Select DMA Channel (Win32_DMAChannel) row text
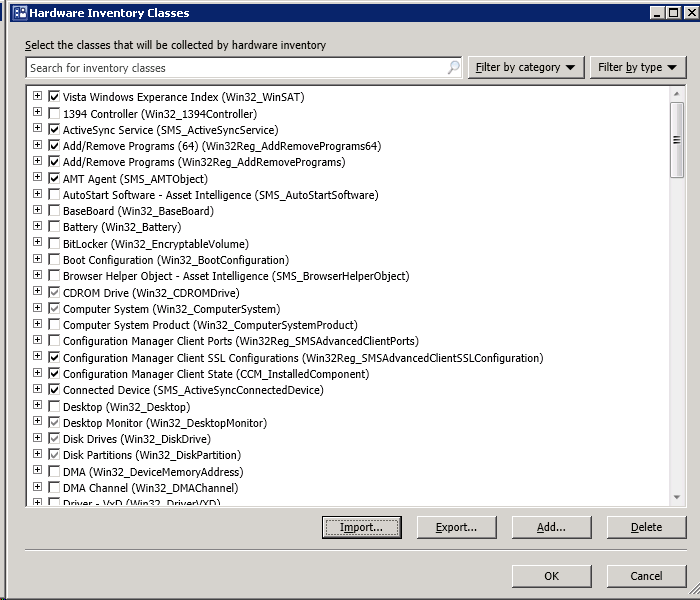 [150, 488]
